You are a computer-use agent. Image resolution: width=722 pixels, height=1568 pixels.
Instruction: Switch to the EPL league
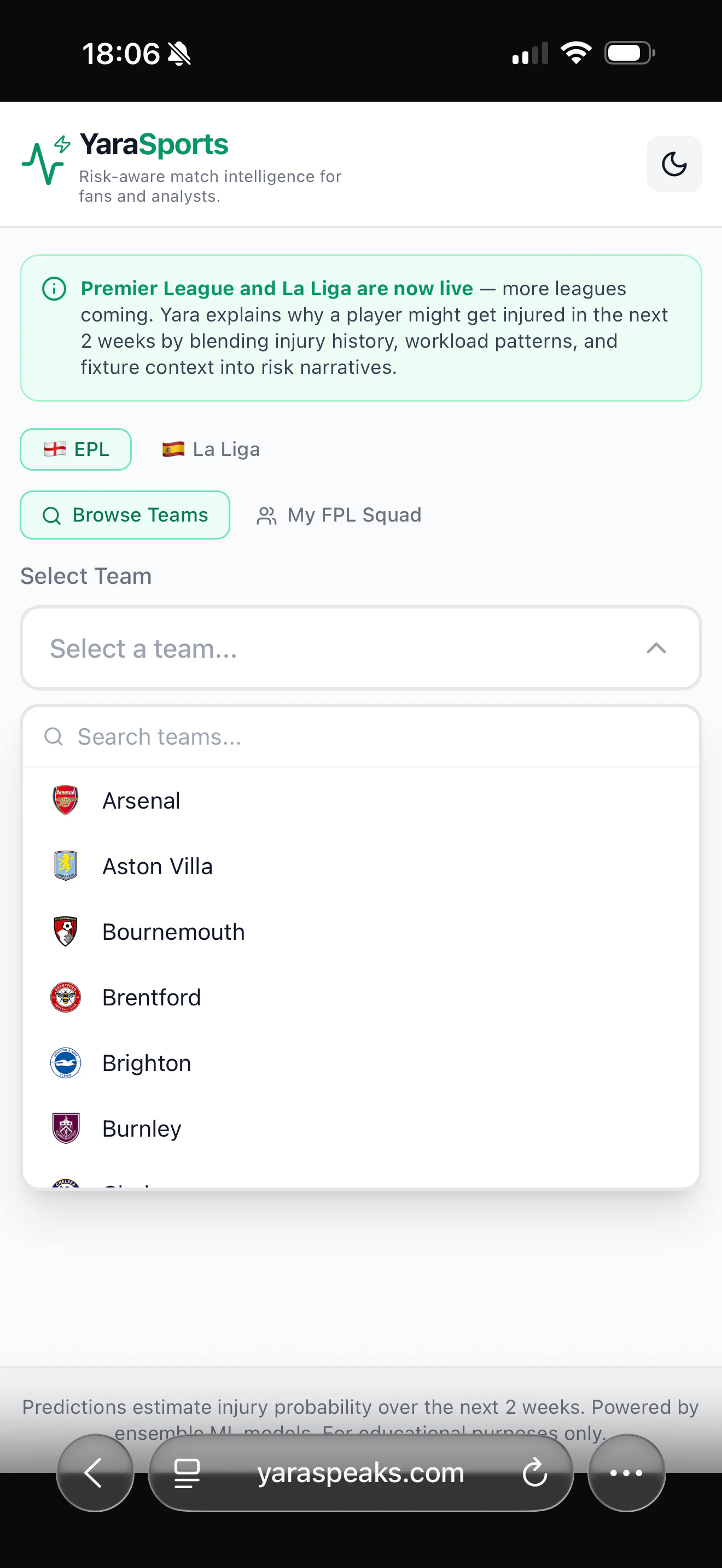(x=76, y=449)
